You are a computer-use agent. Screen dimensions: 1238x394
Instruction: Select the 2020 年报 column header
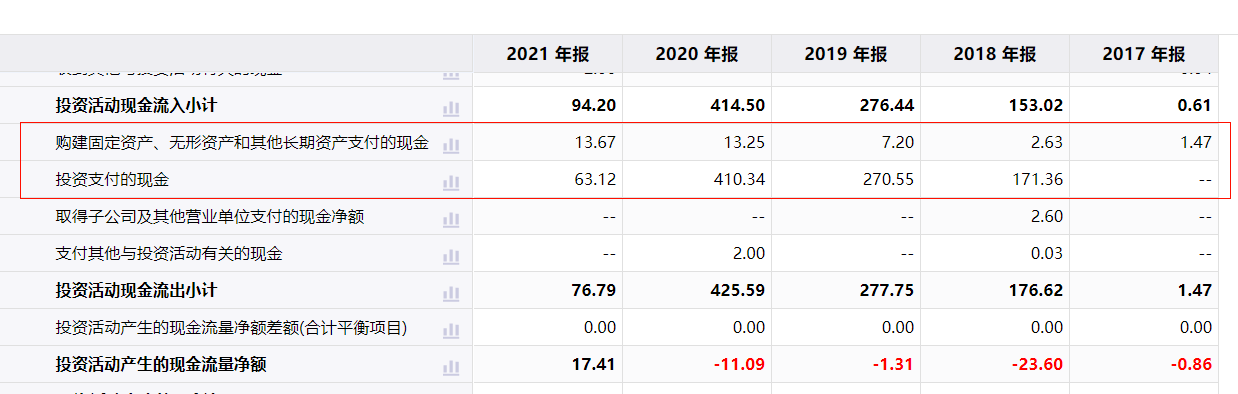697,54
